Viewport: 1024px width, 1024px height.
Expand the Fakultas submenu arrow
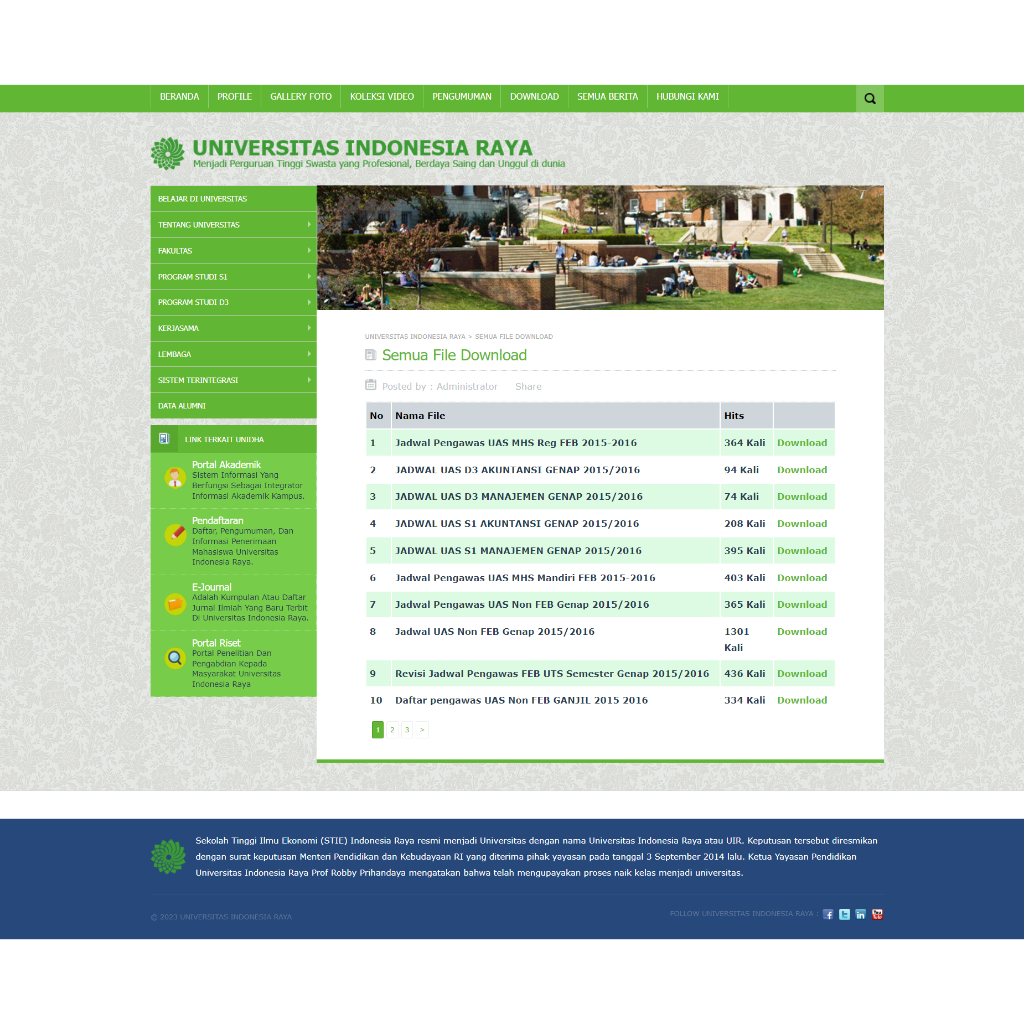[309, 250]
